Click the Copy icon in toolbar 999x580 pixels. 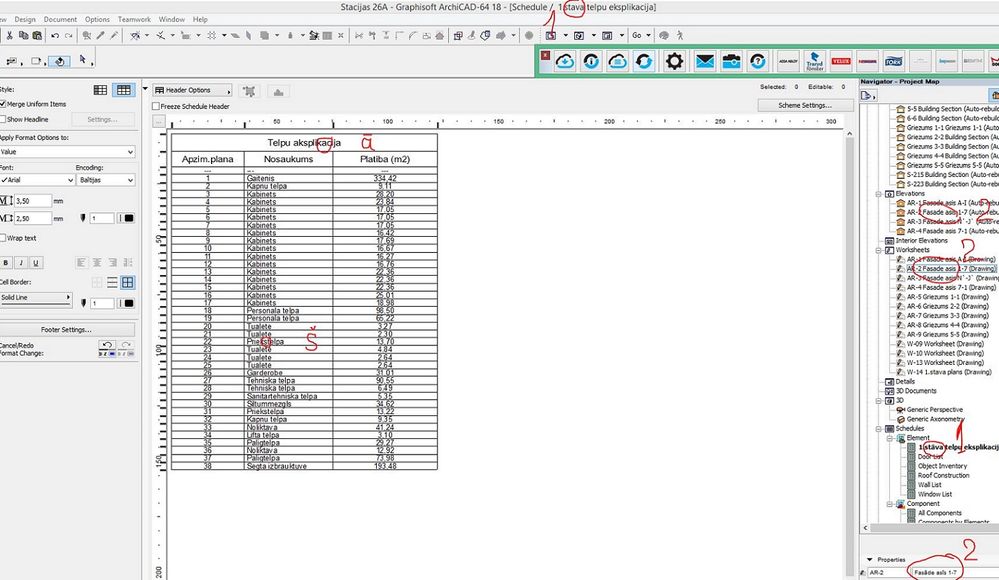click(24, 36)
